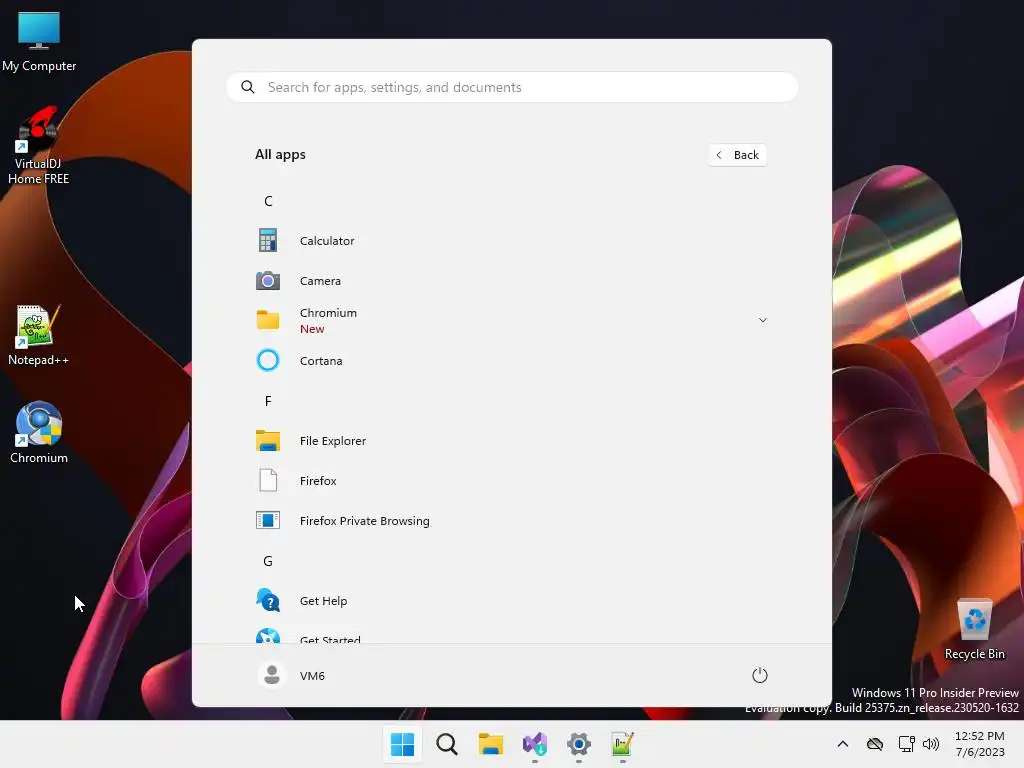Jump via letter C header
This screenshot has height=768, width=1024.
(268, 201)
